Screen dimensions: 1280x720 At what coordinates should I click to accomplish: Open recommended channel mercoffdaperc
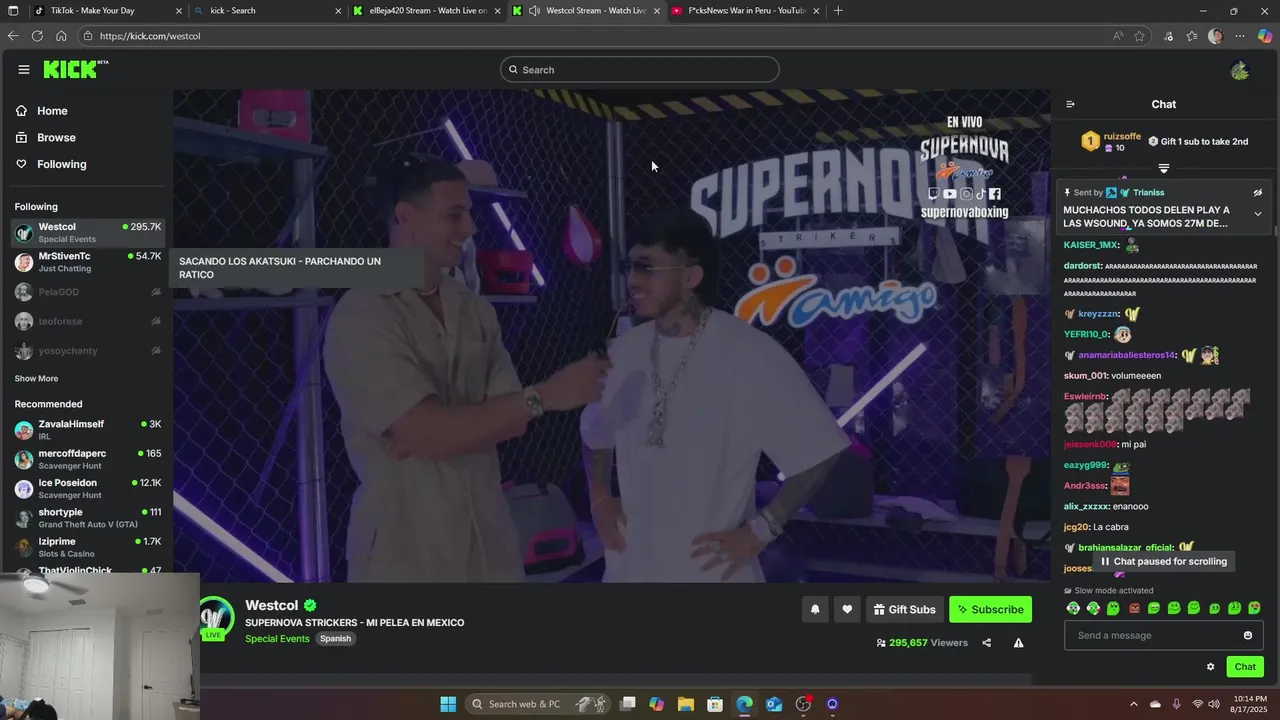pyautogui.click(x=88, y=459)
